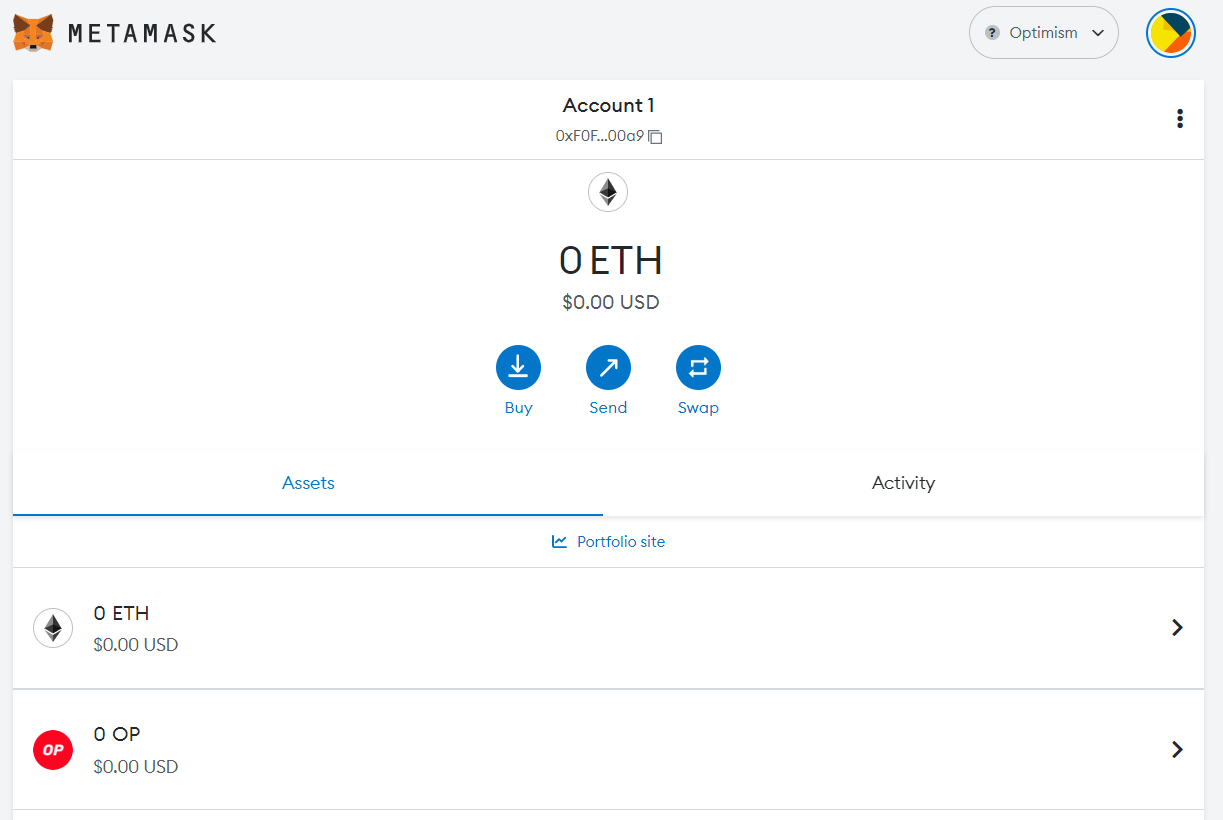Open the Portfolio site link

(x=608, y=541)
